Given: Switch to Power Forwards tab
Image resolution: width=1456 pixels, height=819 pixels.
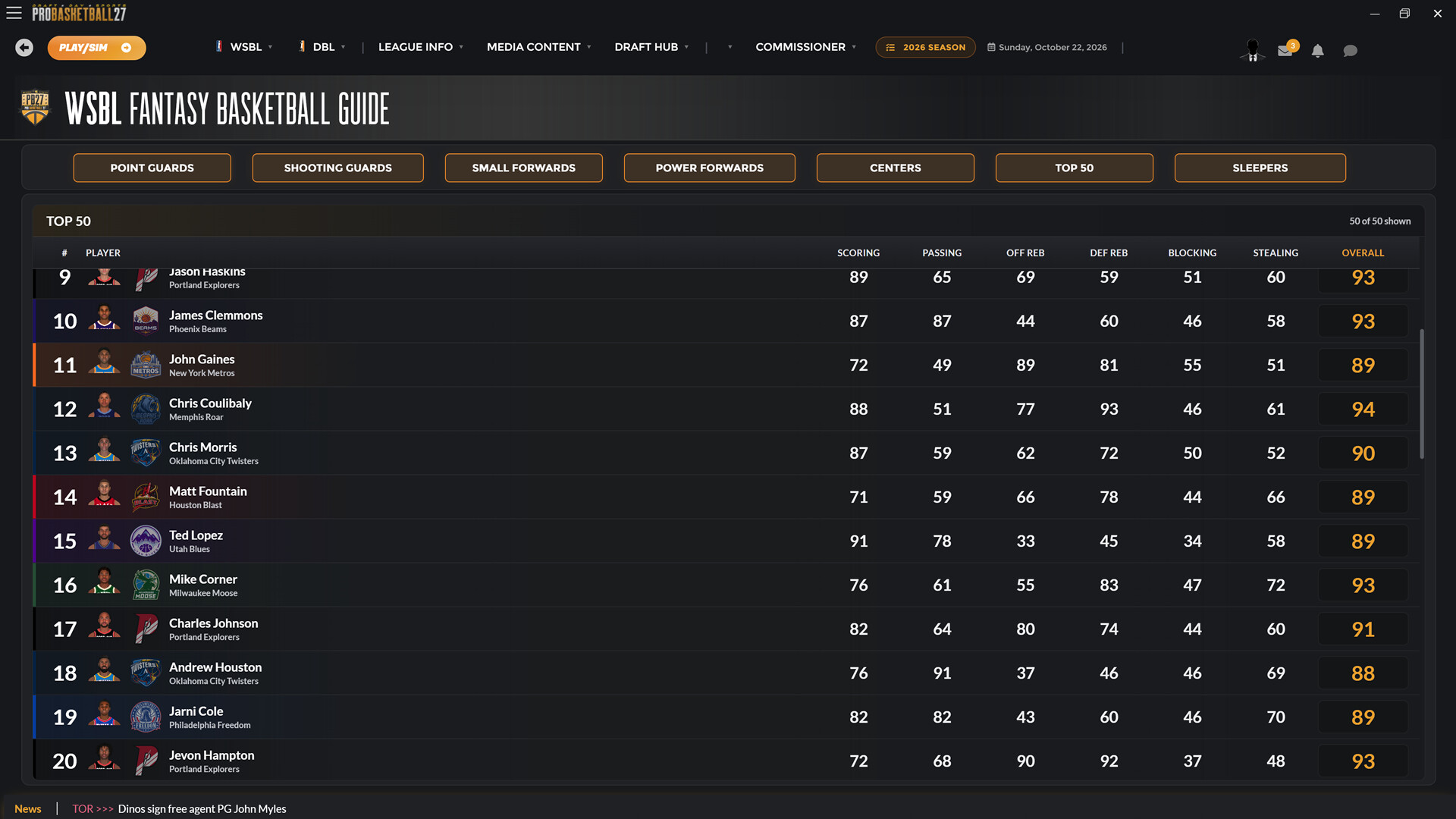Looking at the screenshot, I should click(x=709, y=168).
